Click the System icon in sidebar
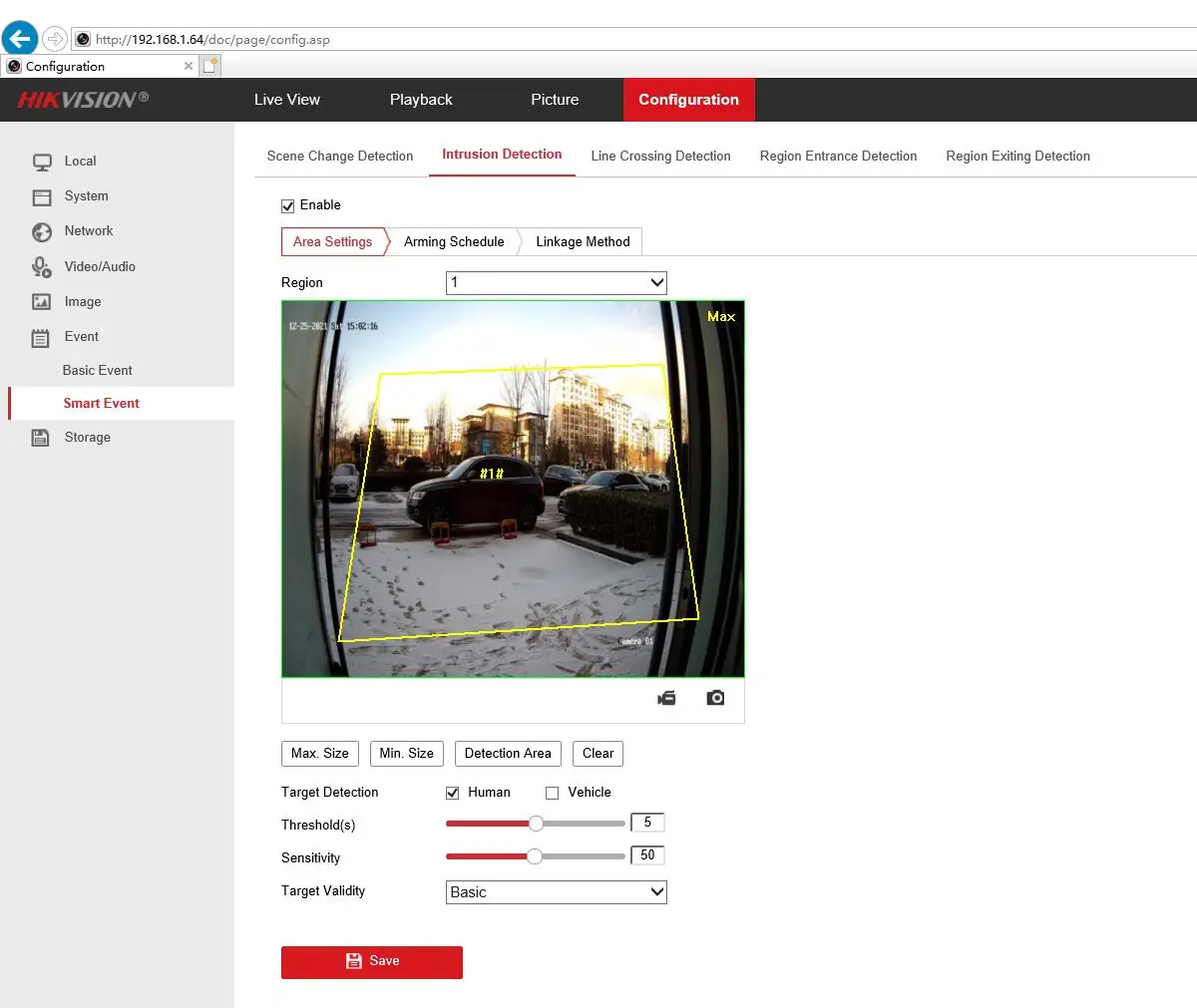Image resolution: width=1197 pixels, height=1008 pixels. point(41,196)
